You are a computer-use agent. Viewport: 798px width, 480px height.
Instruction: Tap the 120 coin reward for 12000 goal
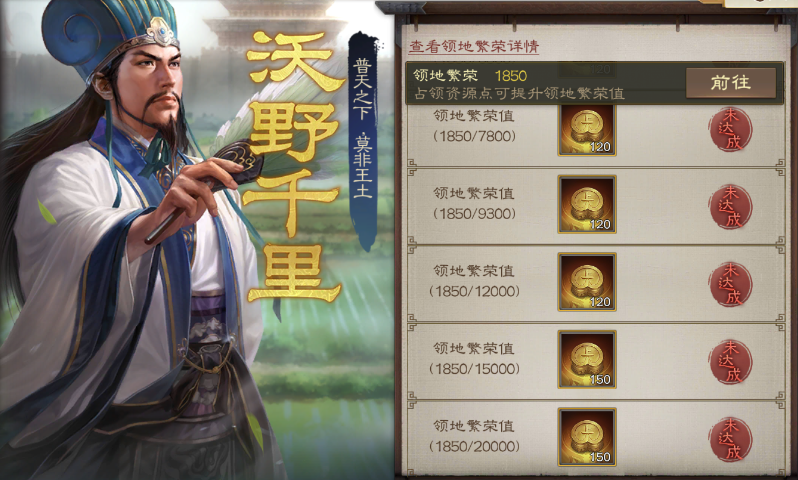tap(587, 281)
